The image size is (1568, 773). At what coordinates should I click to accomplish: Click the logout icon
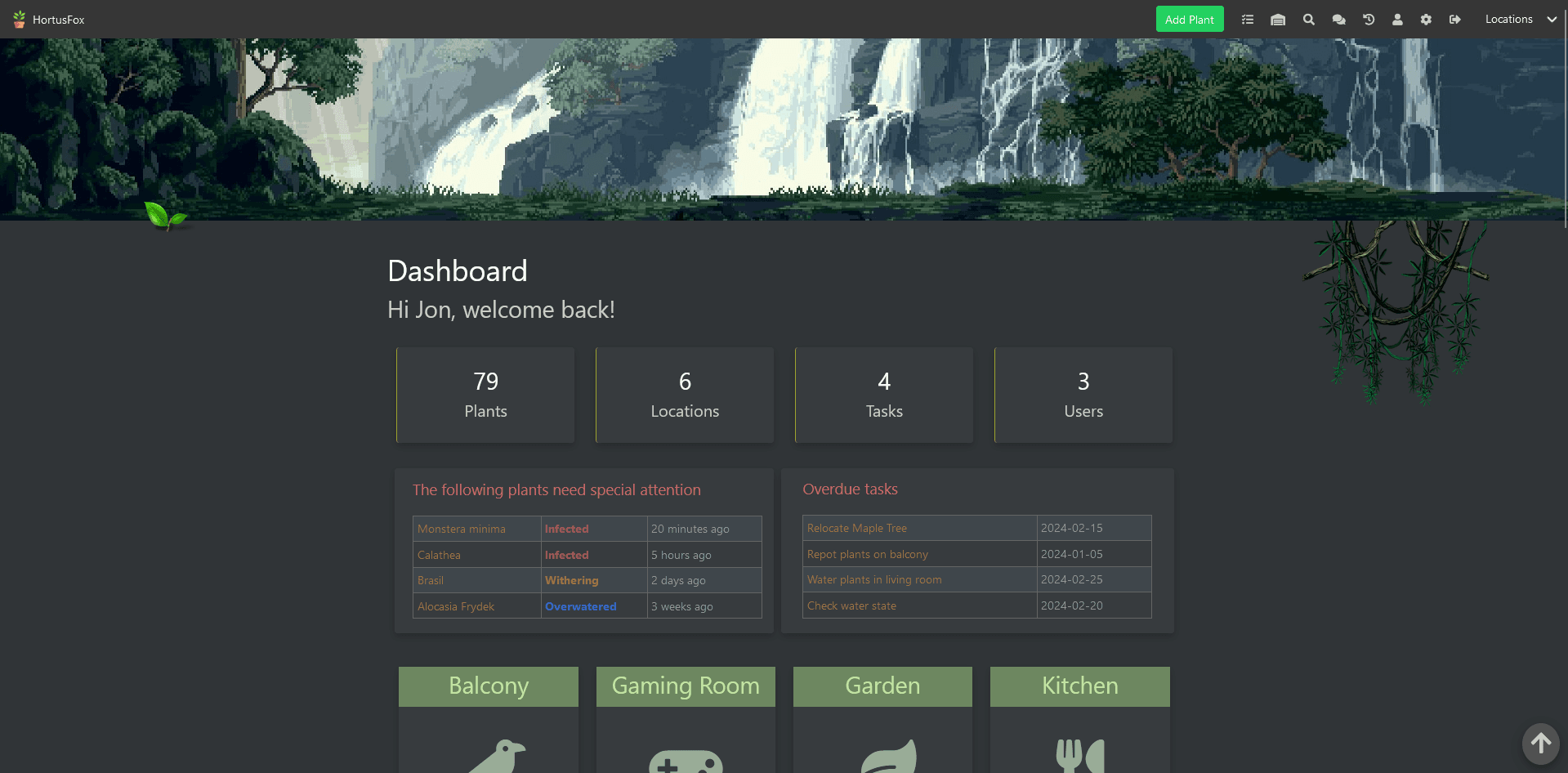tap(1454, 19)
